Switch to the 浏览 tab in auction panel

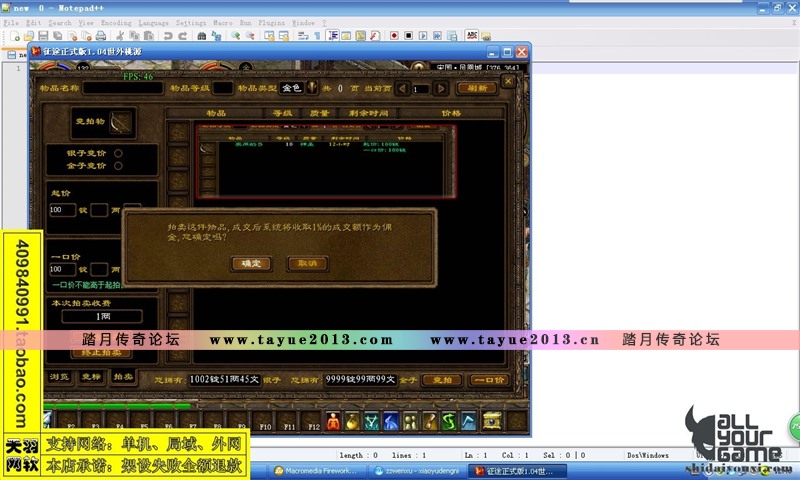point(59,377)
